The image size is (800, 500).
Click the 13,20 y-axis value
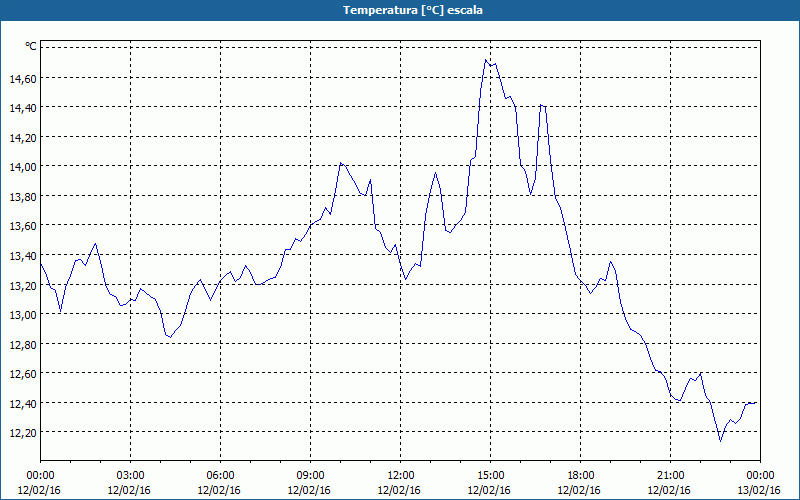23,285
